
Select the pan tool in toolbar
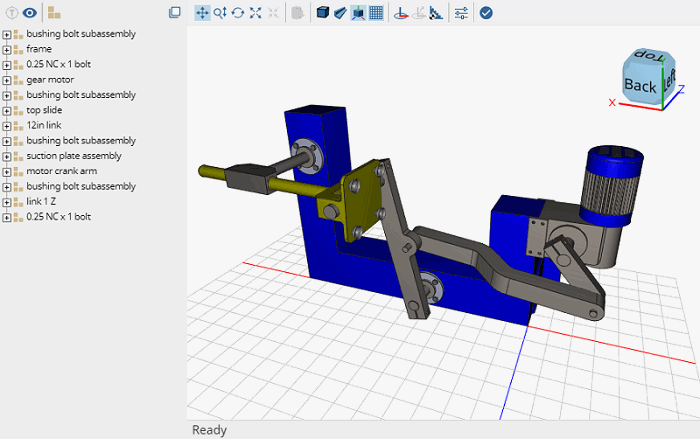pyautogui.click(x=202, y=13)
